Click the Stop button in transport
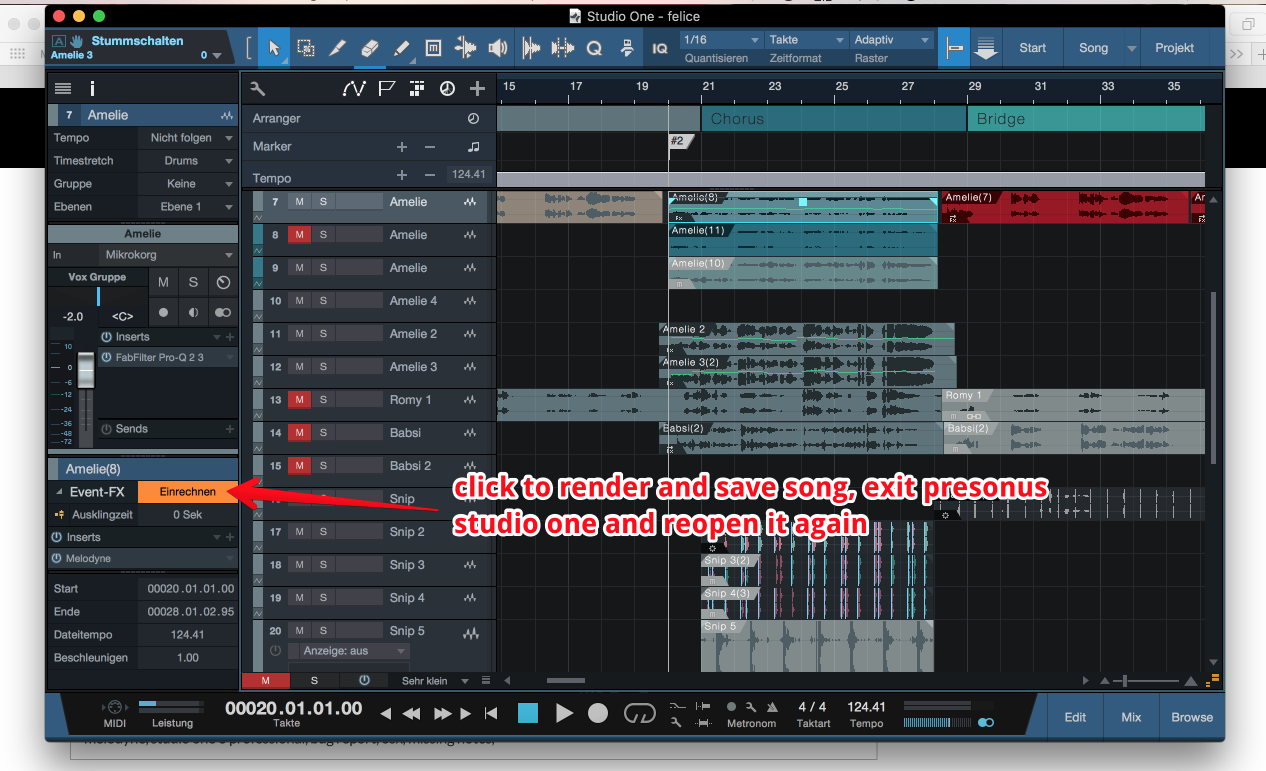1266x771 pixels. point(528,713)
